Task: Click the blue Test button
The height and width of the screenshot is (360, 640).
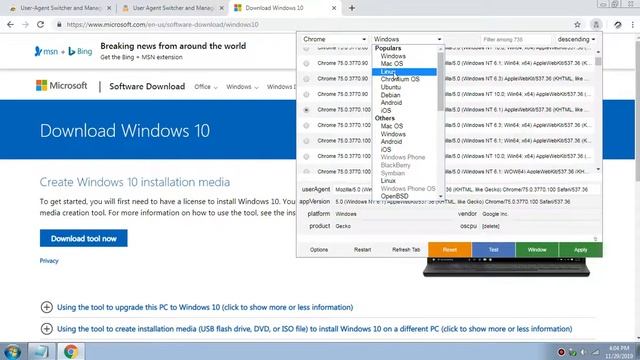Action: coord(493,249)
